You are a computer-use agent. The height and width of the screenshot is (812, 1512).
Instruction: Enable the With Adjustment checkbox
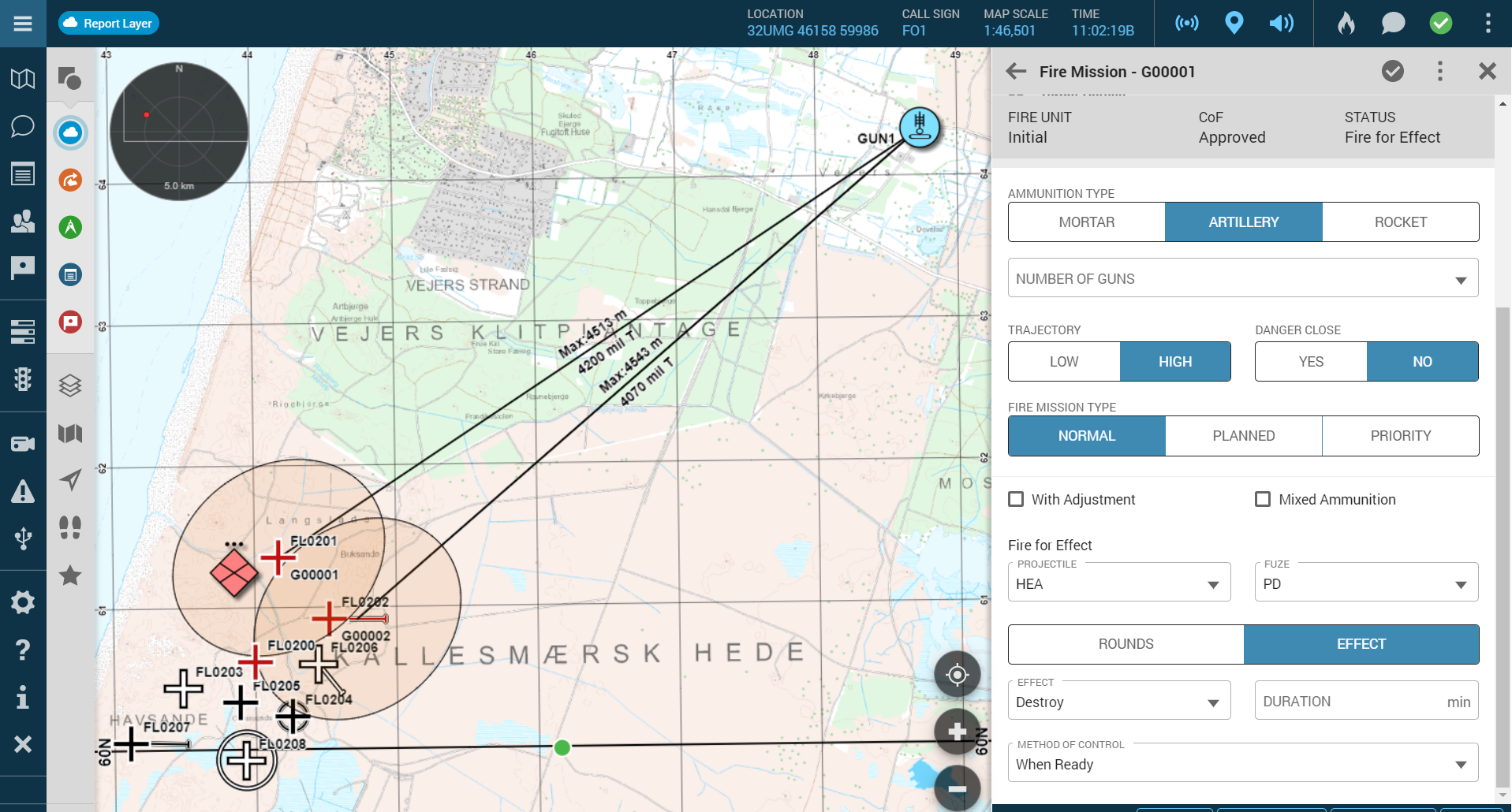tap(1017, 499)
